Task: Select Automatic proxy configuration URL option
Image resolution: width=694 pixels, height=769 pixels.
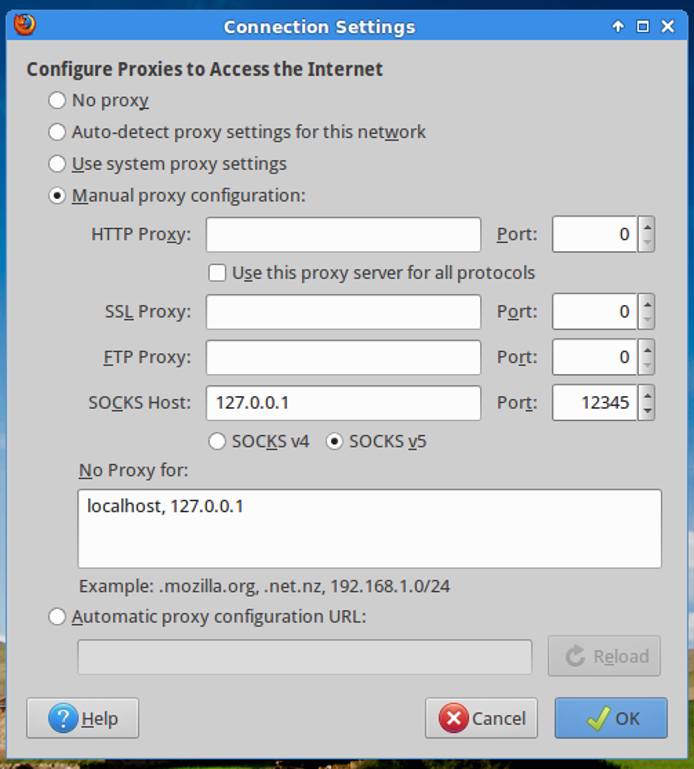Action: 58,617
